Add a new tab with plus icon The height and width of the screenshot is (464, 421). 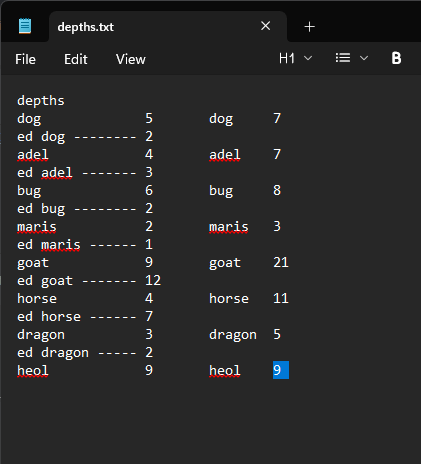point(309,27)
